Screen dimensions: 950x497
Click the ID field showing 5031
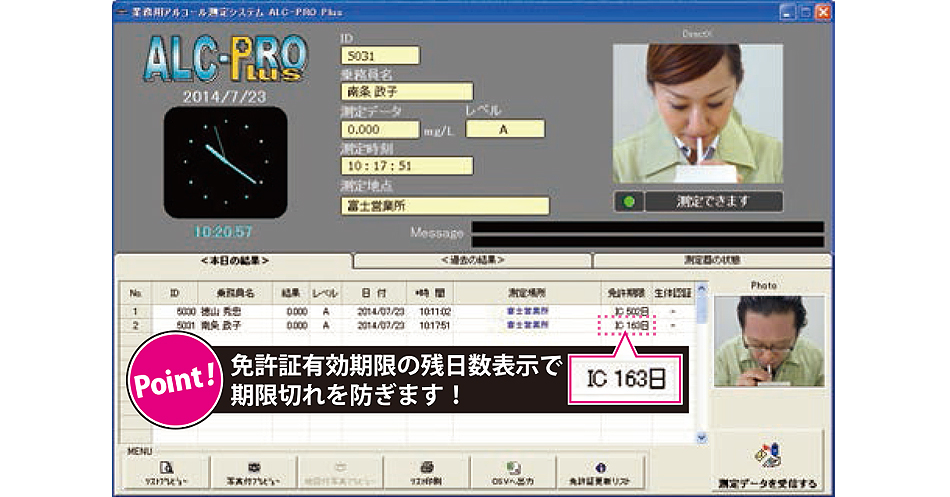coord(380,56)
